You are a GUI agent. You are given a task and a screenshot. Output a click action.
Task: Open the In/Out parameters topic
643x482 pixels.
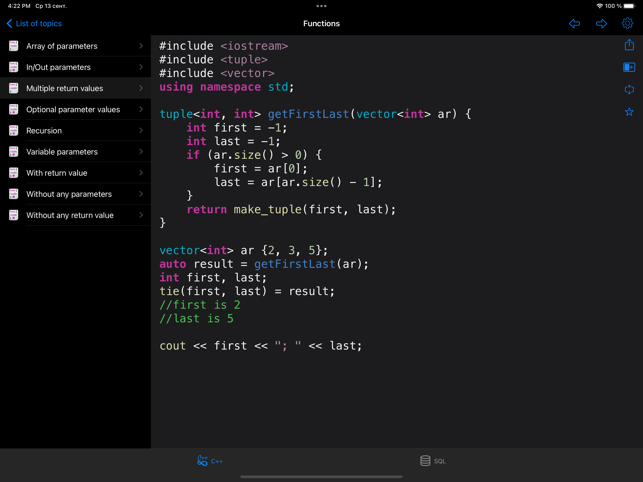pos(75,67)
